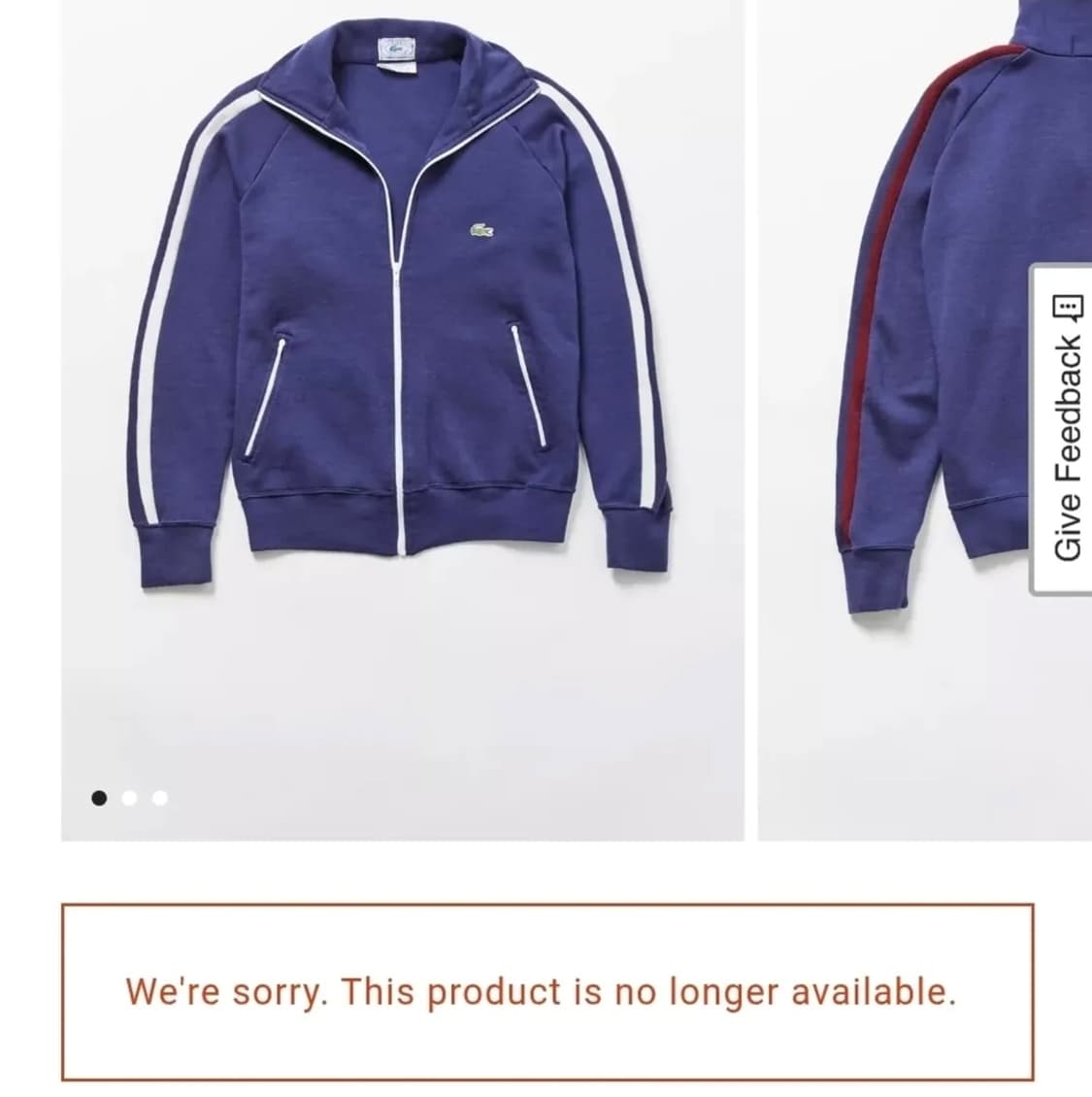Open the Give Feedback side tab
1092x1097 pixels.
1062,429
